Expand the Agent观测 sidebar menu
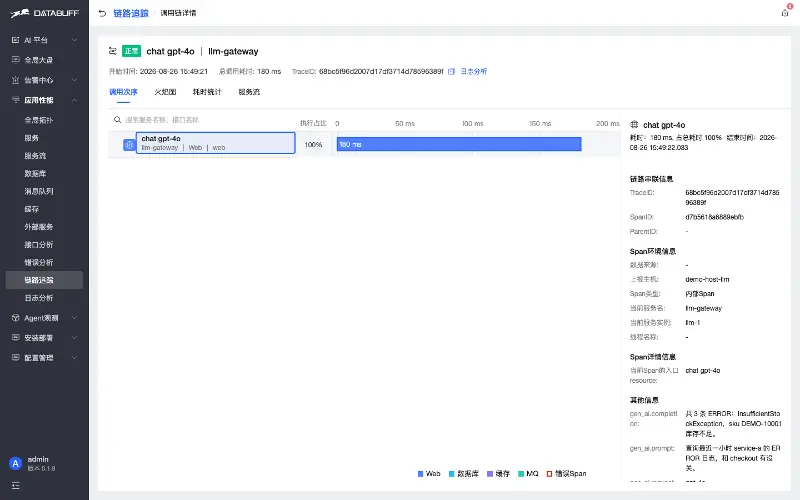Screen dimensions: 800x500 (44, 318)
